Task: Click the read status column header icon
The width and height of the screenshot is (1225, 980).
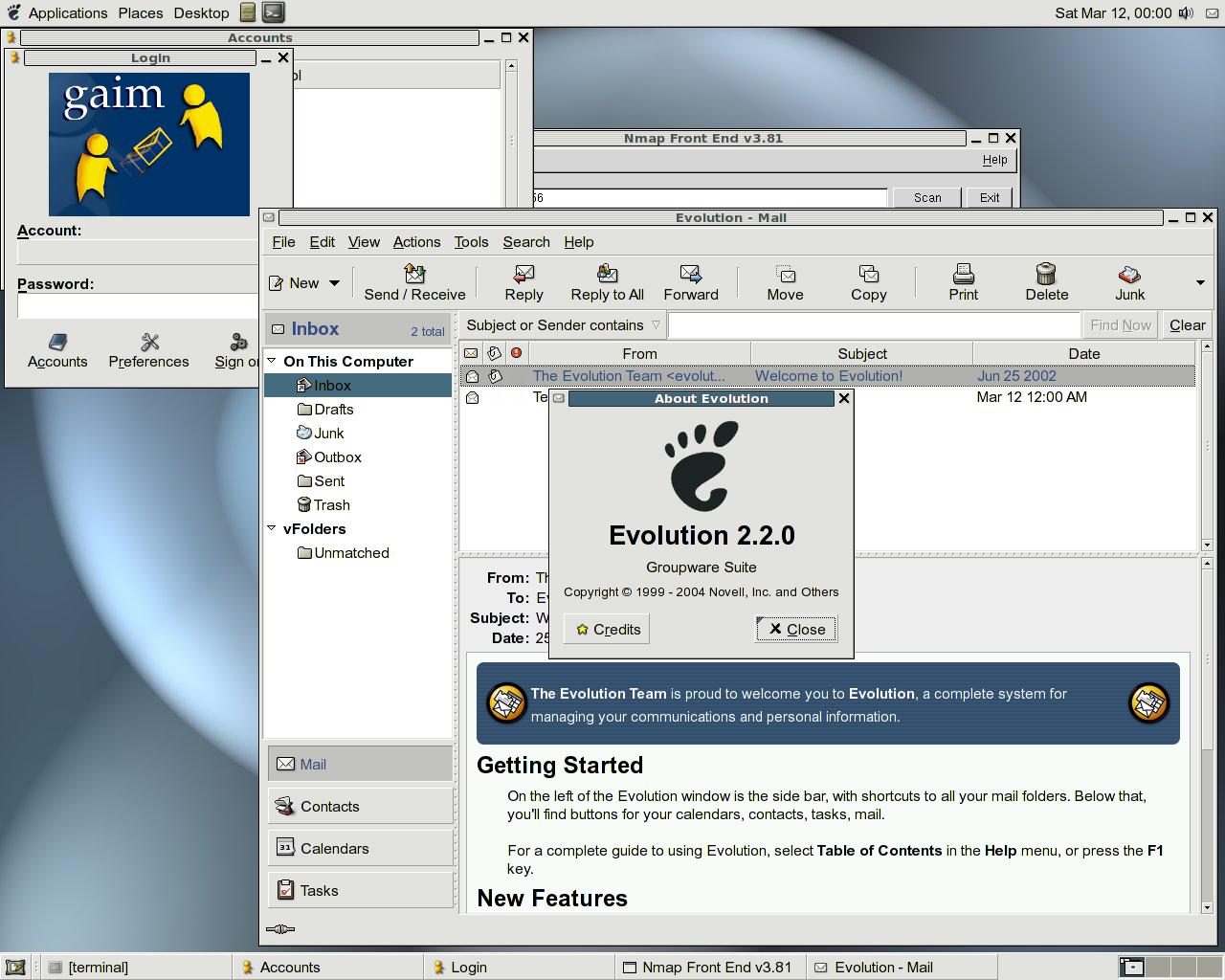Action: [471, 353]
